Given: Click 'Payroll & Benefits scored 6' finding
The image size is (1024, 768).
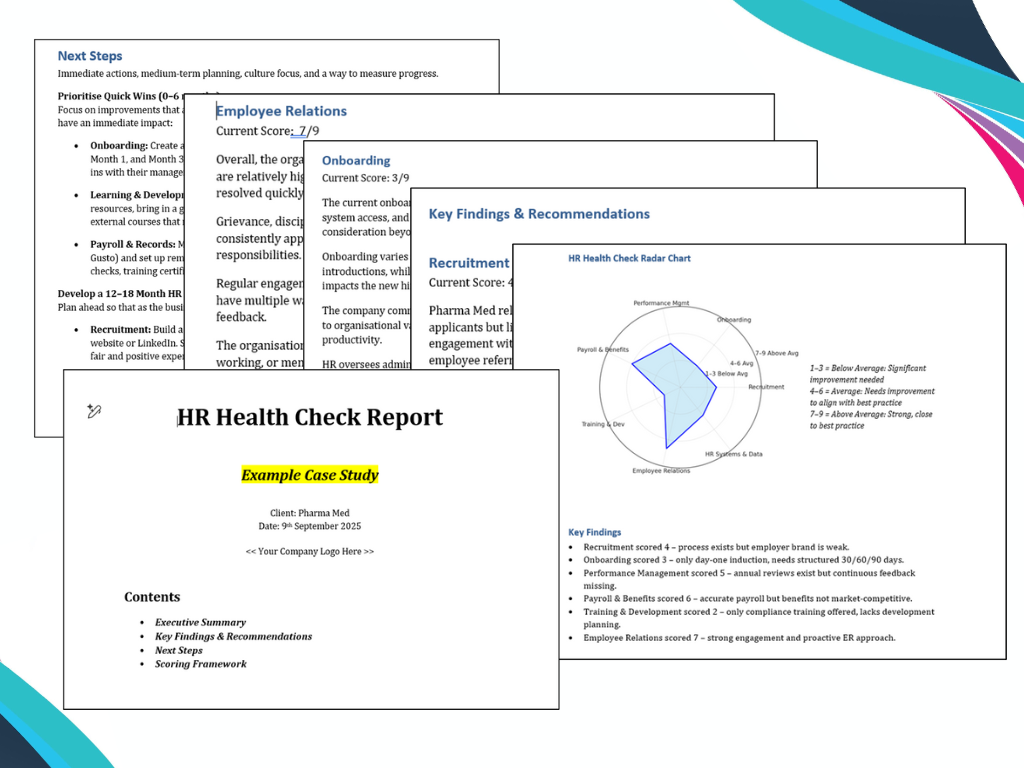Looking at the screenshot, I should [748, 599].
